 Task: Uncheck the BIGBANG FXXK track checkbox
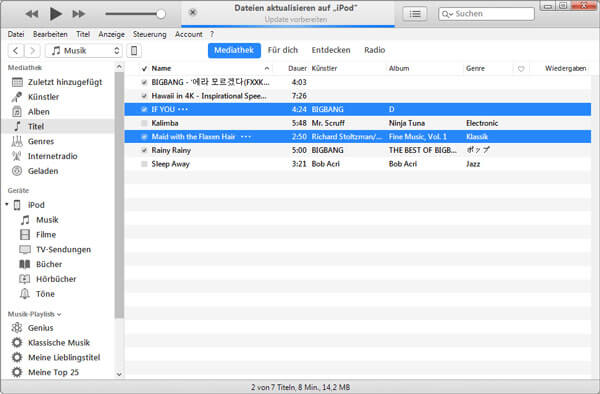144,82
